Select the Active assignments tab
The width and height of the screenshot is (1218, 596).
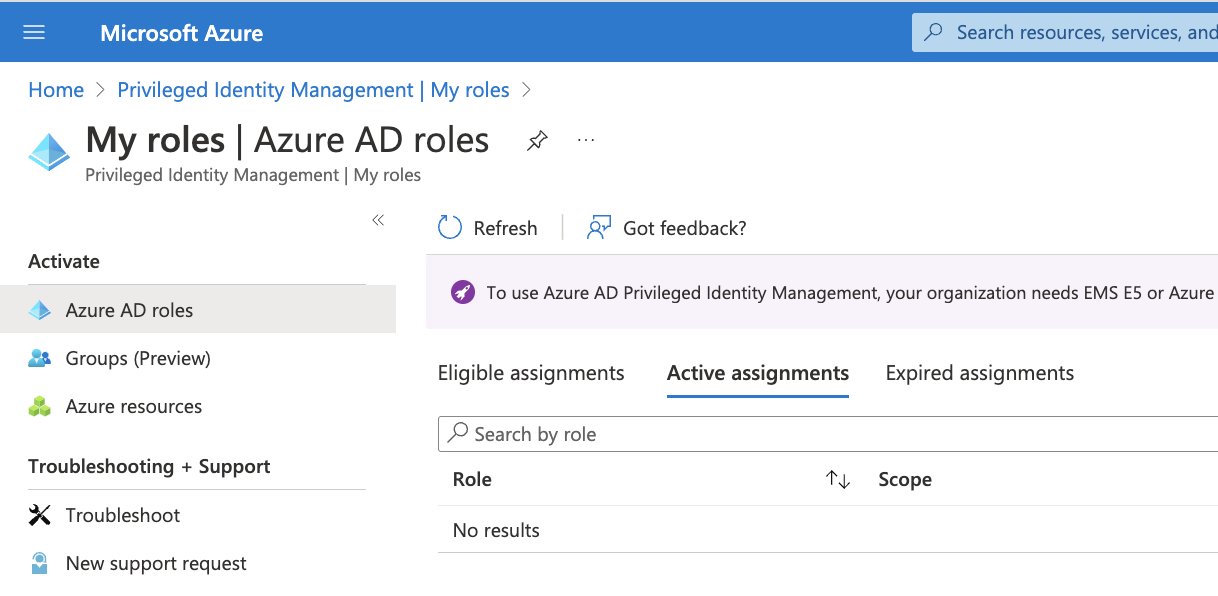pos(758,373)
